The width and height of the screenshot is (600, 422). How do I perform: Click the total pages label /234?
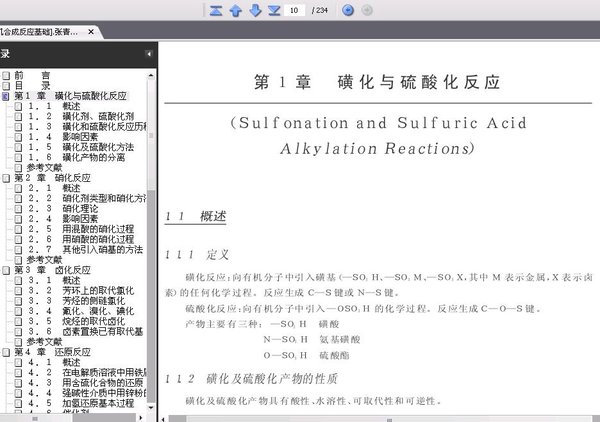coord(320,10)
